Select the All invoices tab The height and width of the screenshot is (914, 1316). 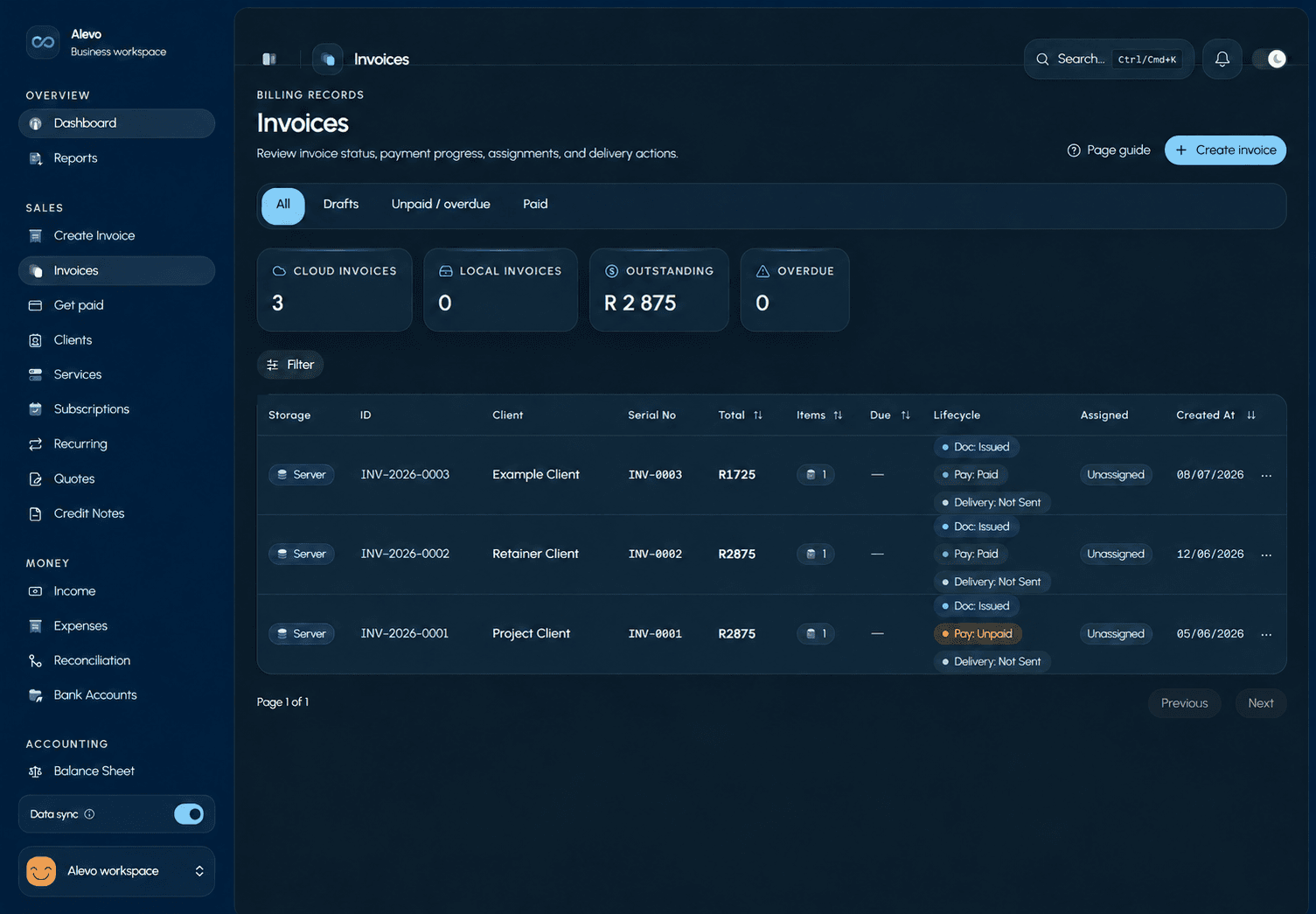click(283, 206)
